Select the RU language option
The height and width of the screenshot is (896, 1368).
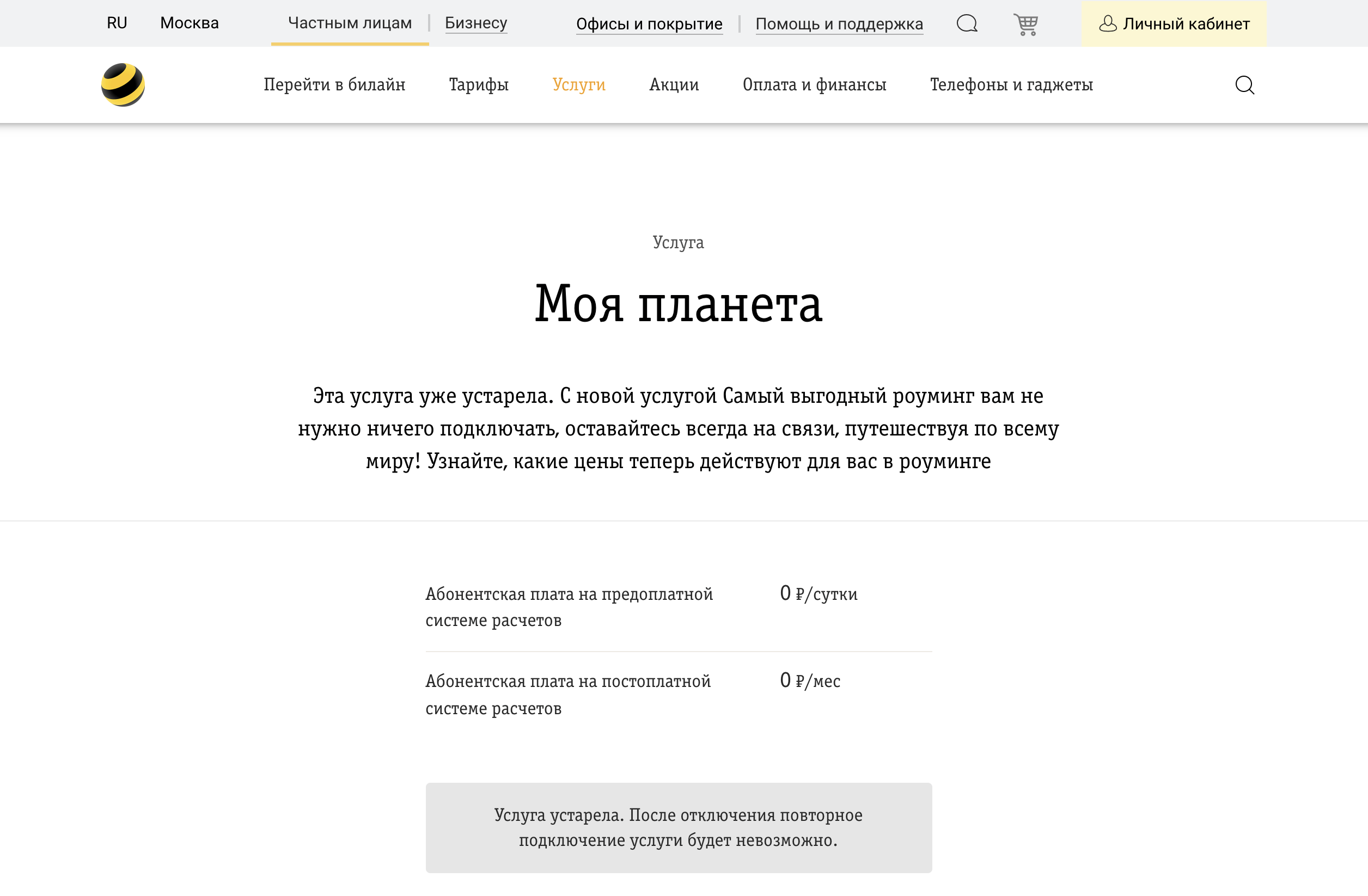tap(117, 23)
